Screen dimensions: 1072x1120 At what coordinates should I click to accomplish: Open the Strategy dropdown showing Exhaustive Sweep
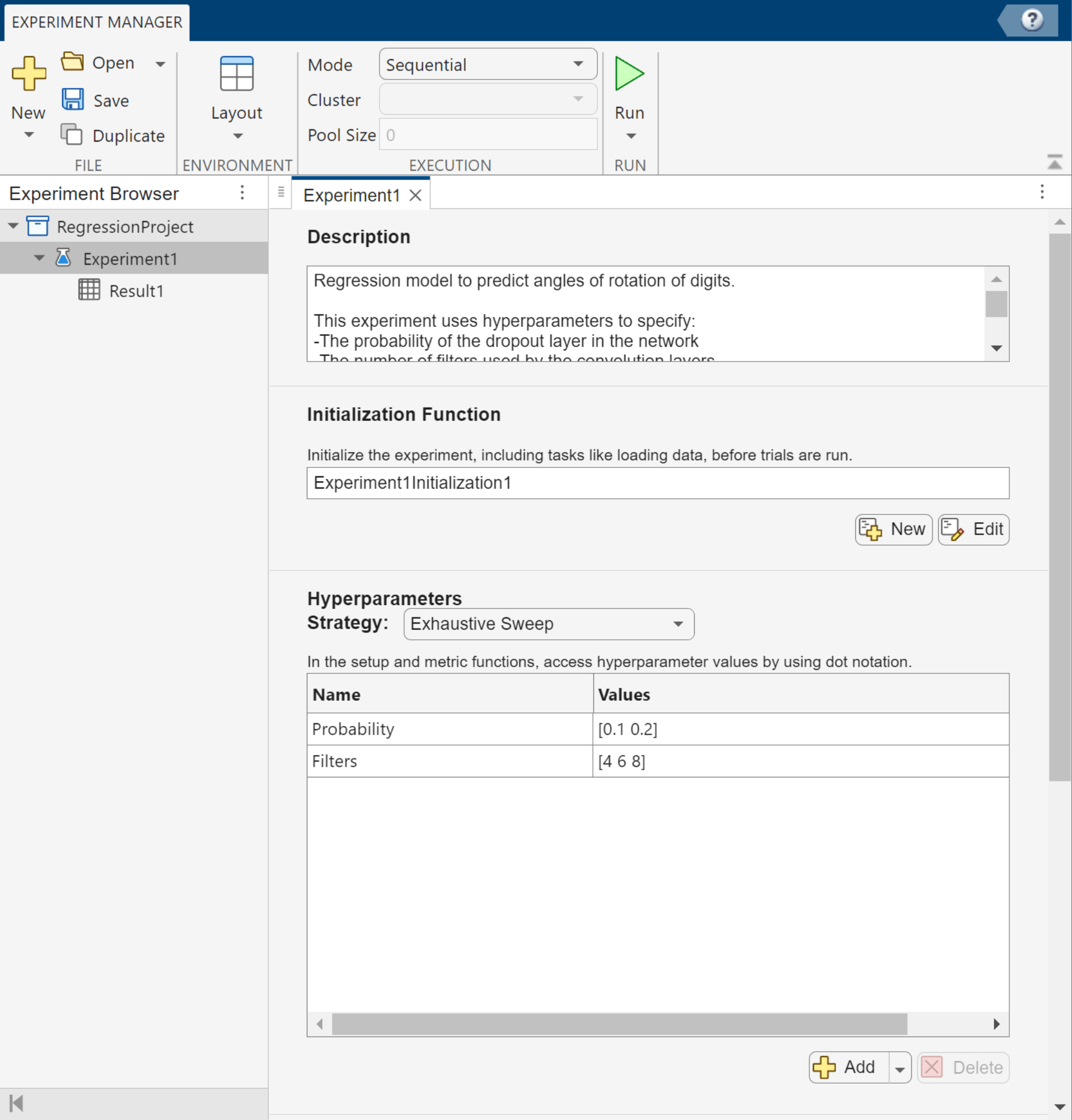pos(548,624)
